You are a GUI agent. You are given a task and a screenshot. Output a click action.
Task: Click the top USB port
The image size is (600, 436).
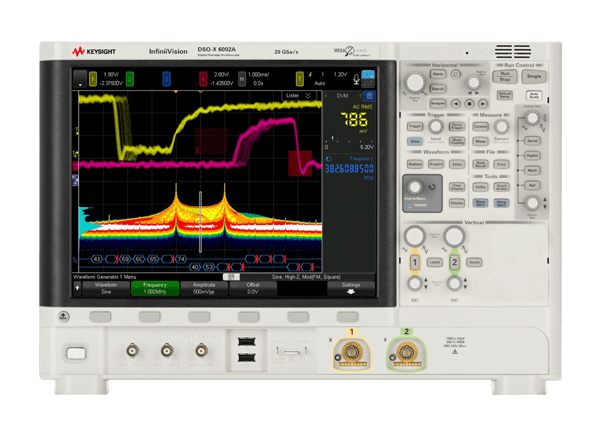pyautogui.click(x=246, y=341)
